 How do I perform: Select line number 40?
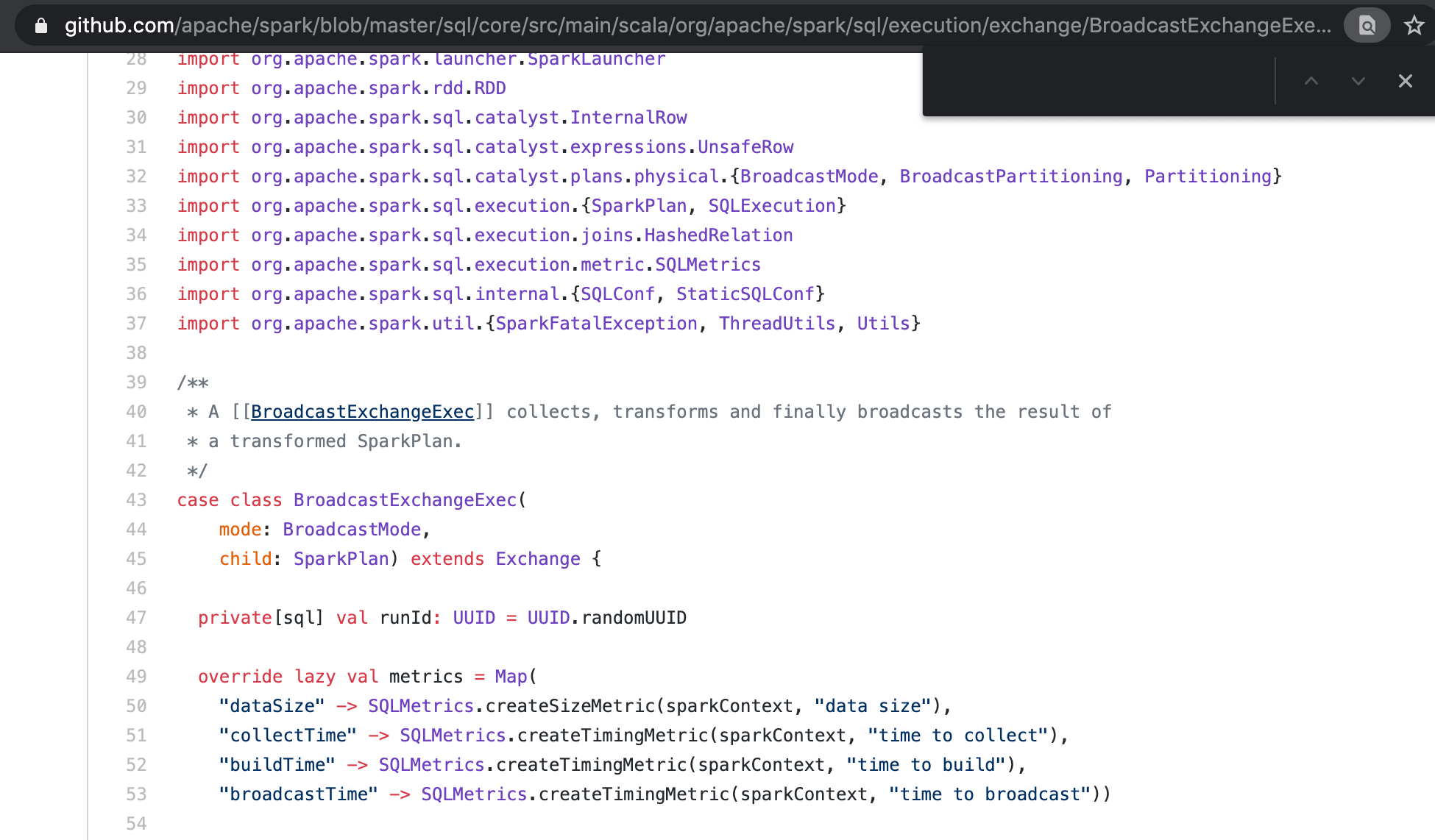[136, 412]
